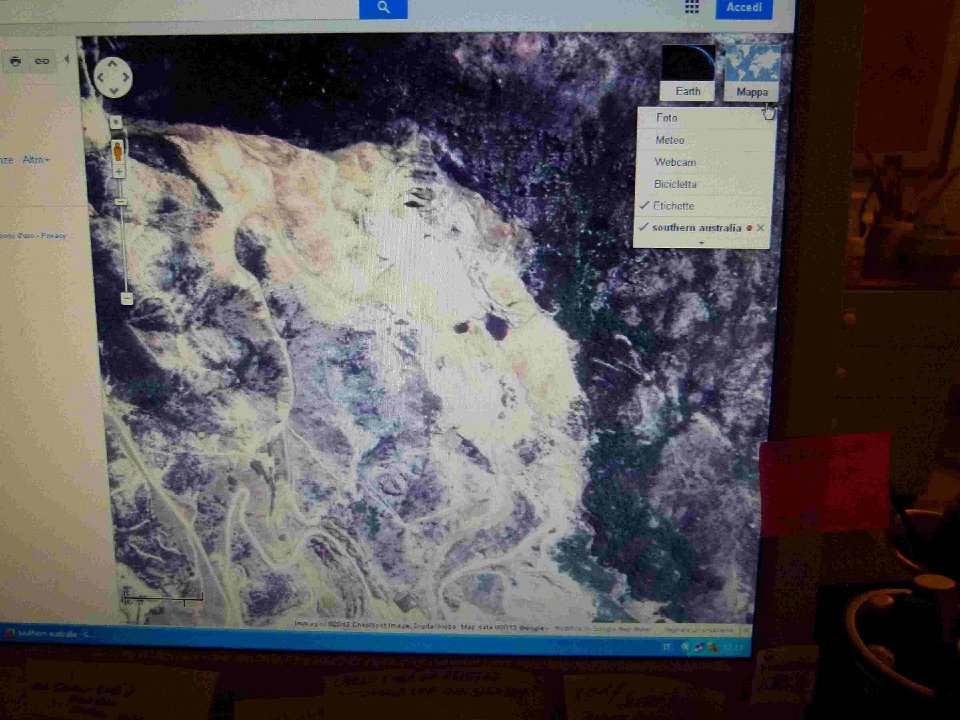Click the Accedi sign-in button
960x720 pixels.
tap(744, 8)
